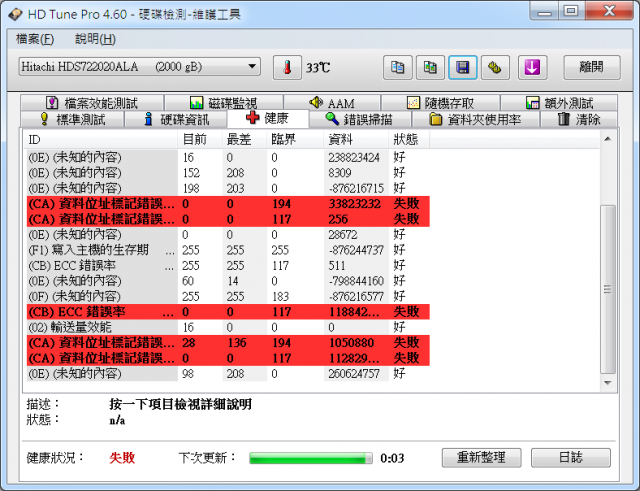Switch to the 標準測試 tab
This screenshot has width=640, height=491.
coord(72,120)
